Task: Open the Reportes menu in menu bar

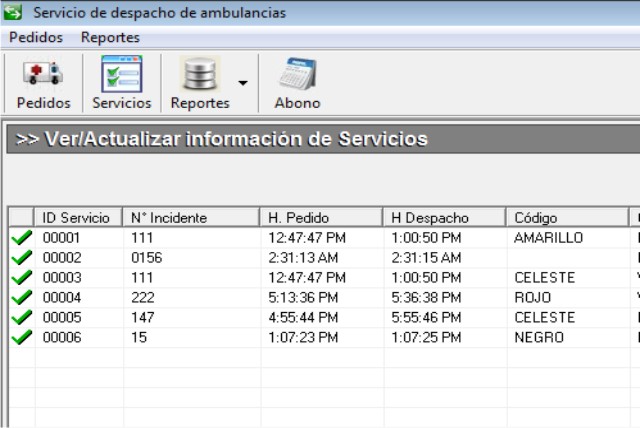Action: [110, 38]
